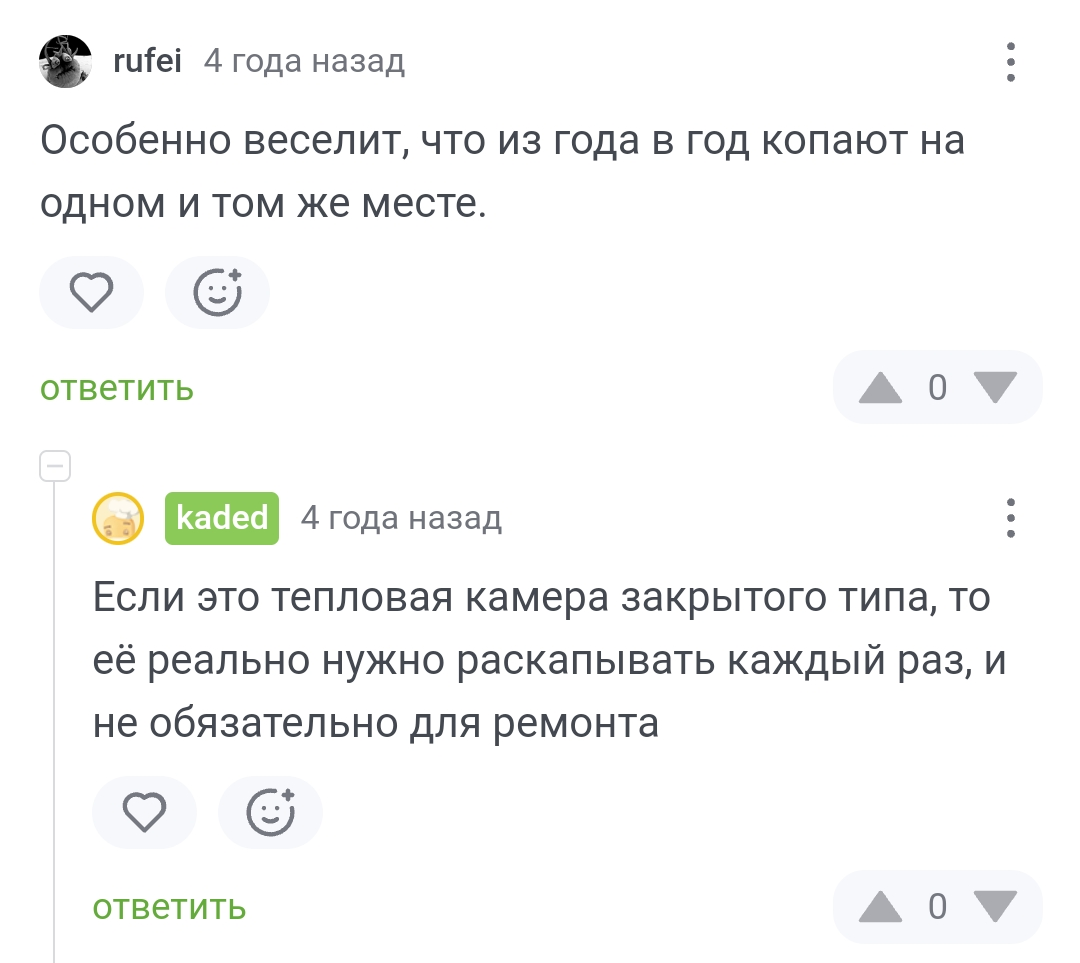
Task: Toggle the heart on kaded's reply
Action: [144, 812]
